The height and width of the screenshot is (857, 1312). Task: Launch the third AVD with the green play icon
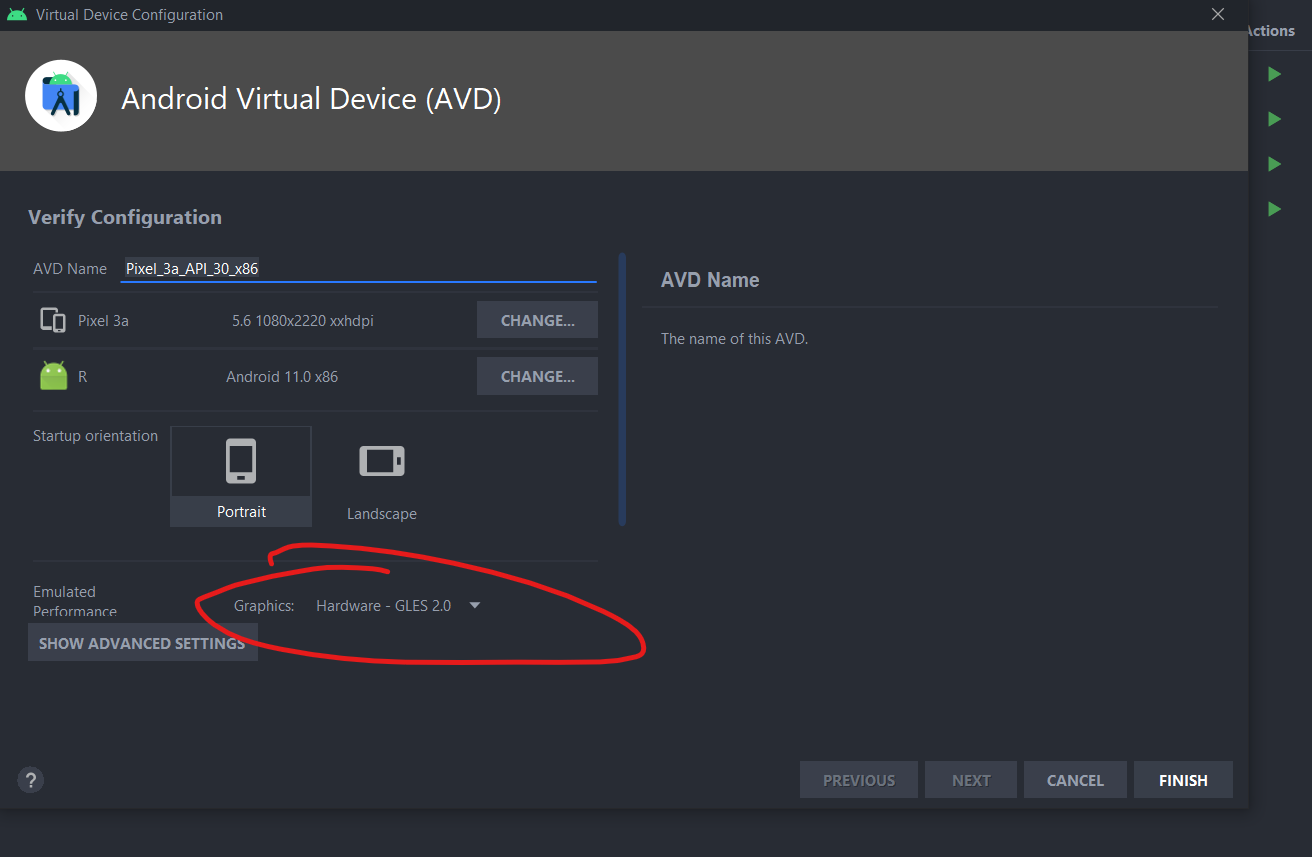pos(1274,164)
